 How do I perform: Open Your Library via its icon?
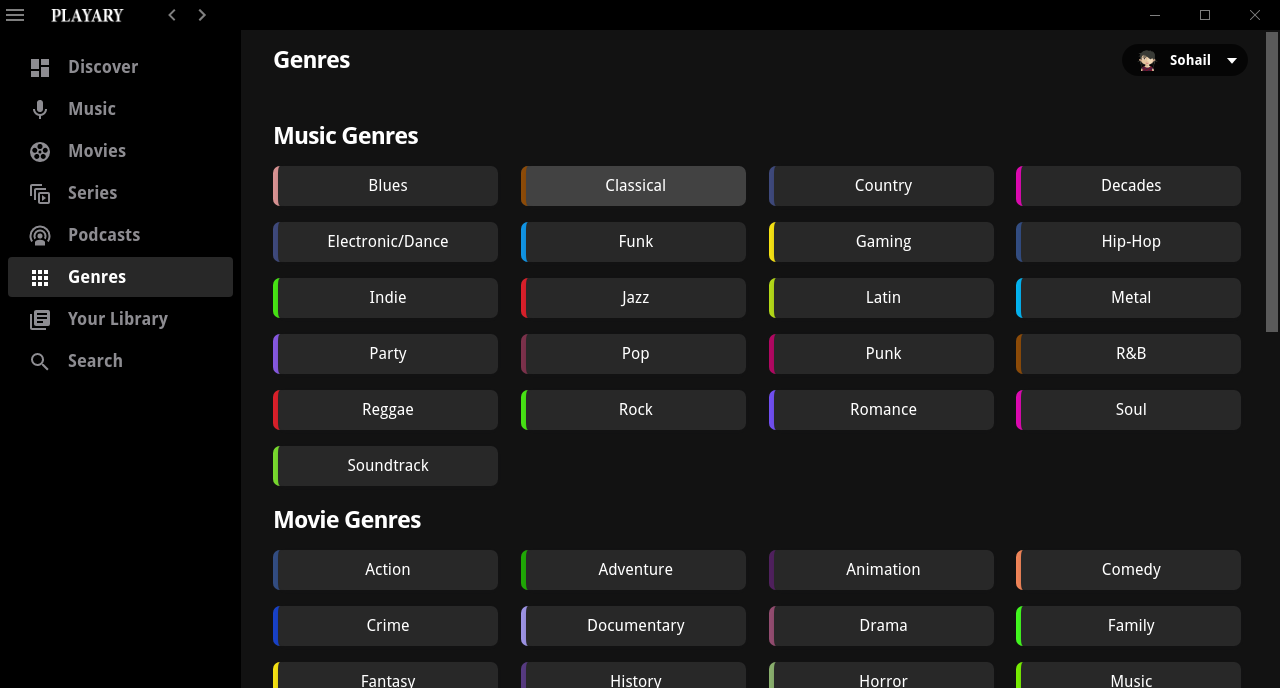[x=40, y=318]
